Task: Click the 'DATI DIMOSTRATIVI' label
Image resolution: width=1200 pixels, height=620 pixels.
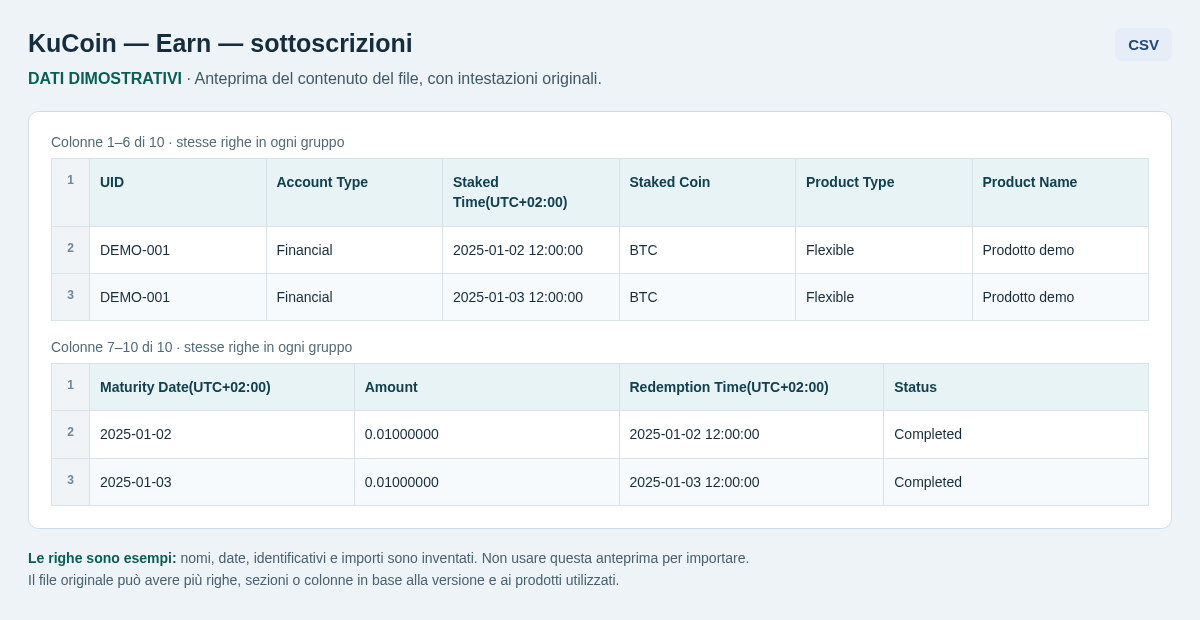Action: (x=105, y=78)
